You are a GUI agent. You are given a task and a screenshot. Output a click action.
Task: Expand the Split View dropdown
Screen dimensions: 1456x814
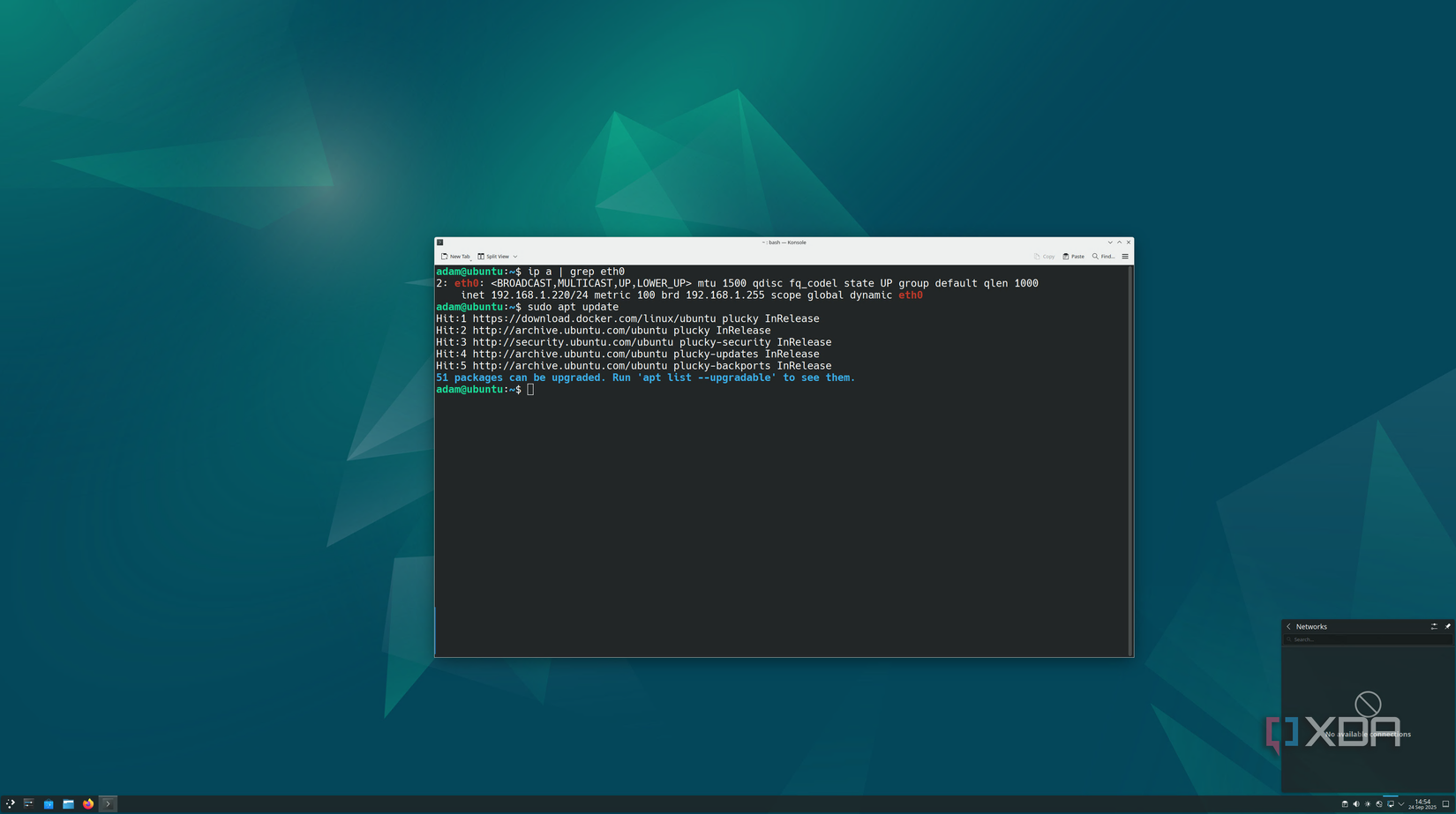point(514,257)
